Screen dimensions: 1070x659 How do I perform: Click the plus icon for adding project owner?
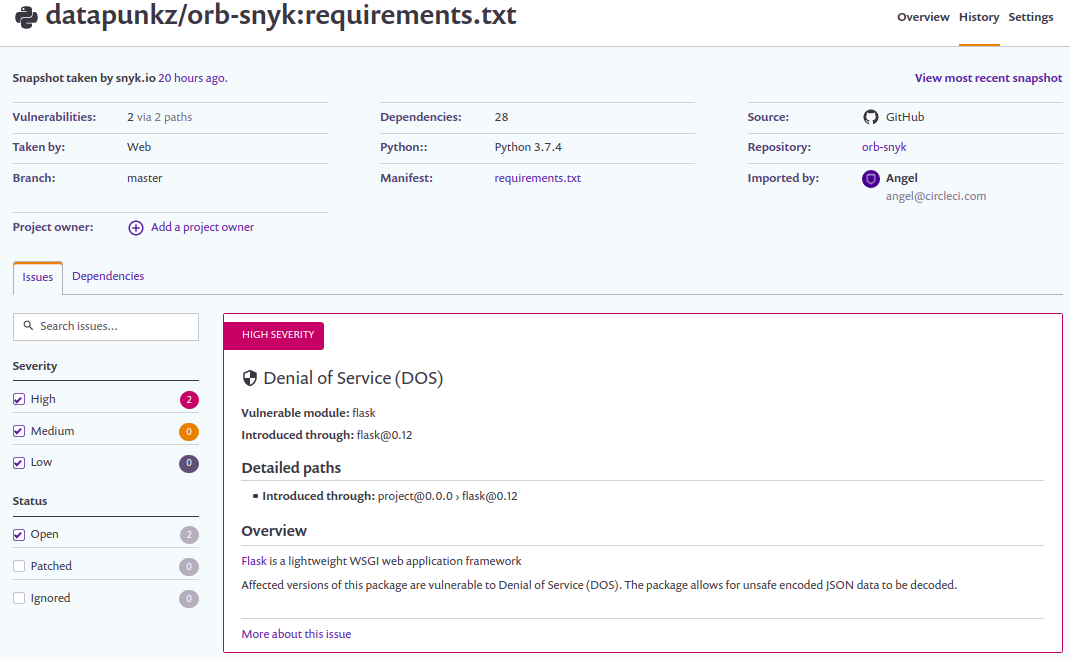pos(136,228)
